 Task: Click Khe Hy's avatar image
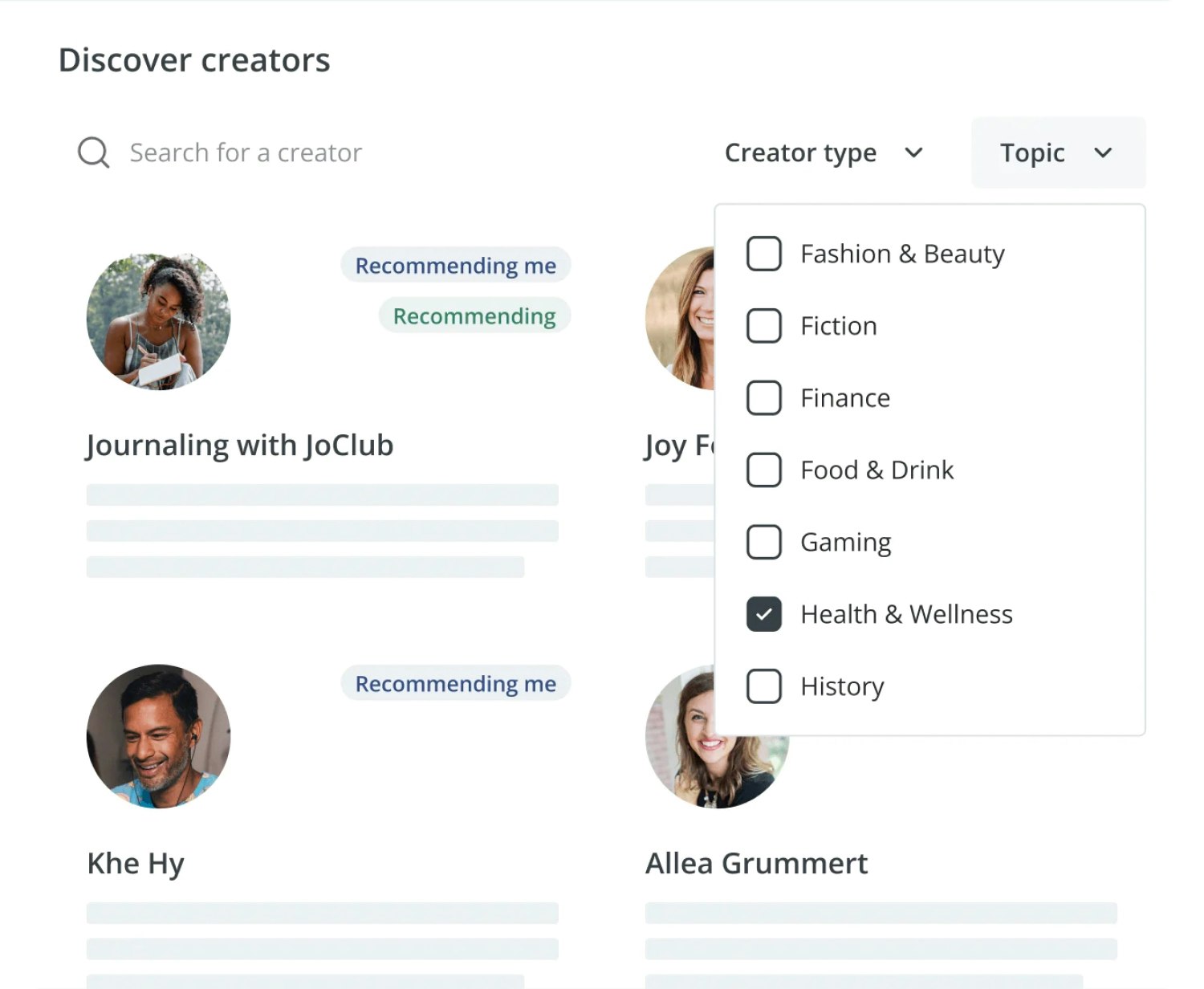click(158, 736)
